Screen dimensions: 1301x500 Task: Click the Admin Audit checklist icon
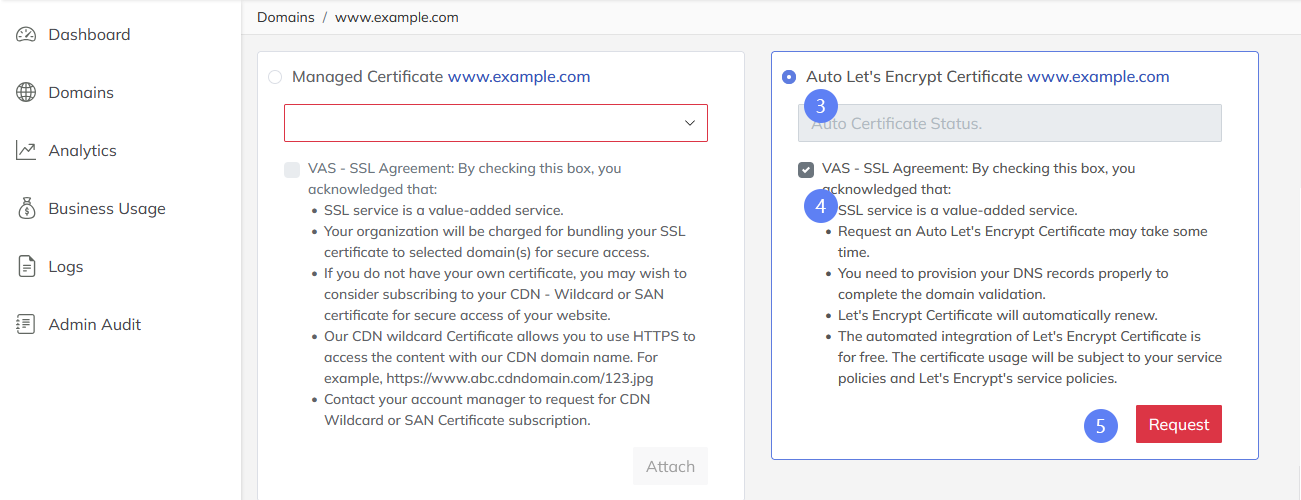[x=26, y=325]
